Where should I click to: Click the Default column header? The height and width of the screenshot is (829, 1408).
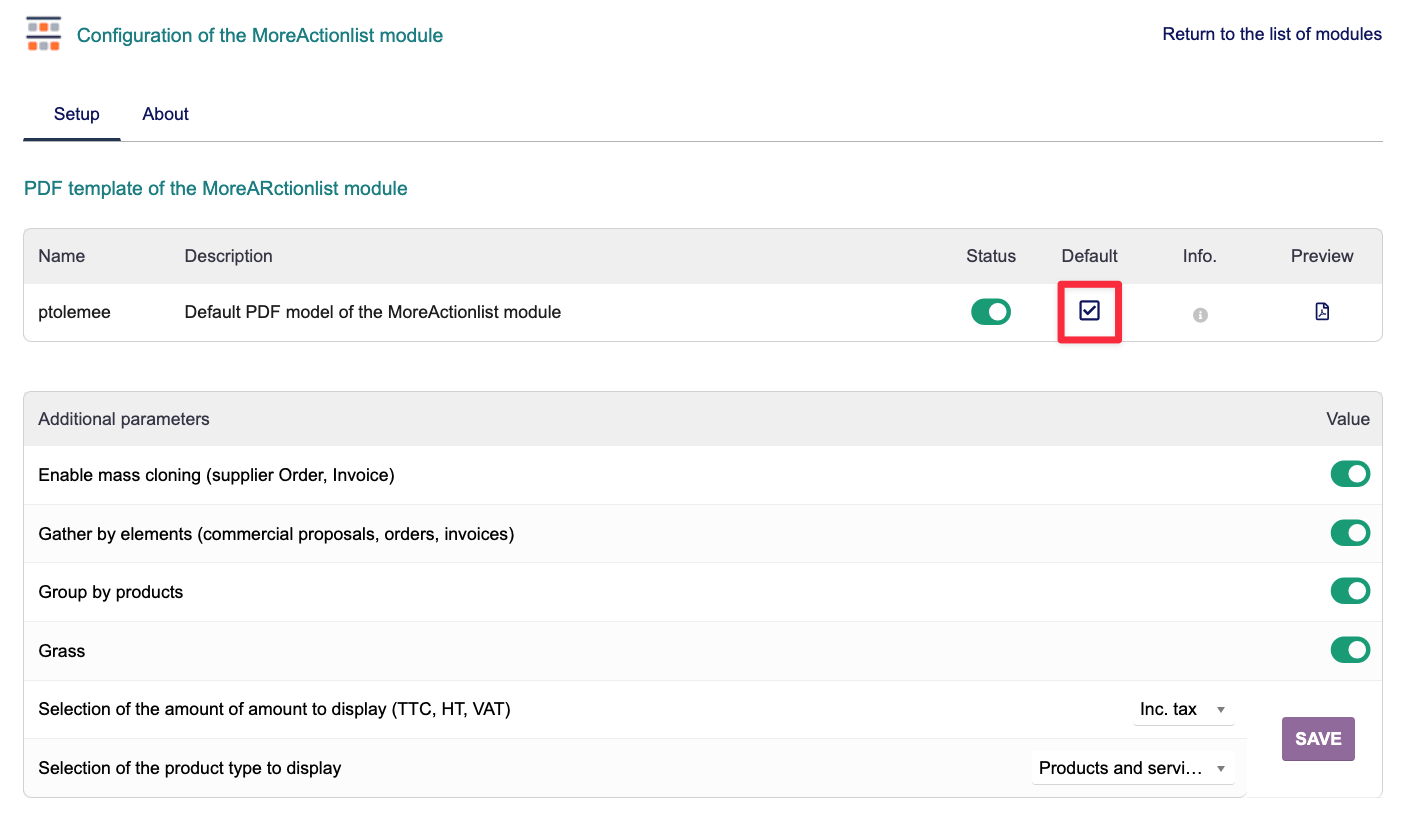click(1089, 256)
